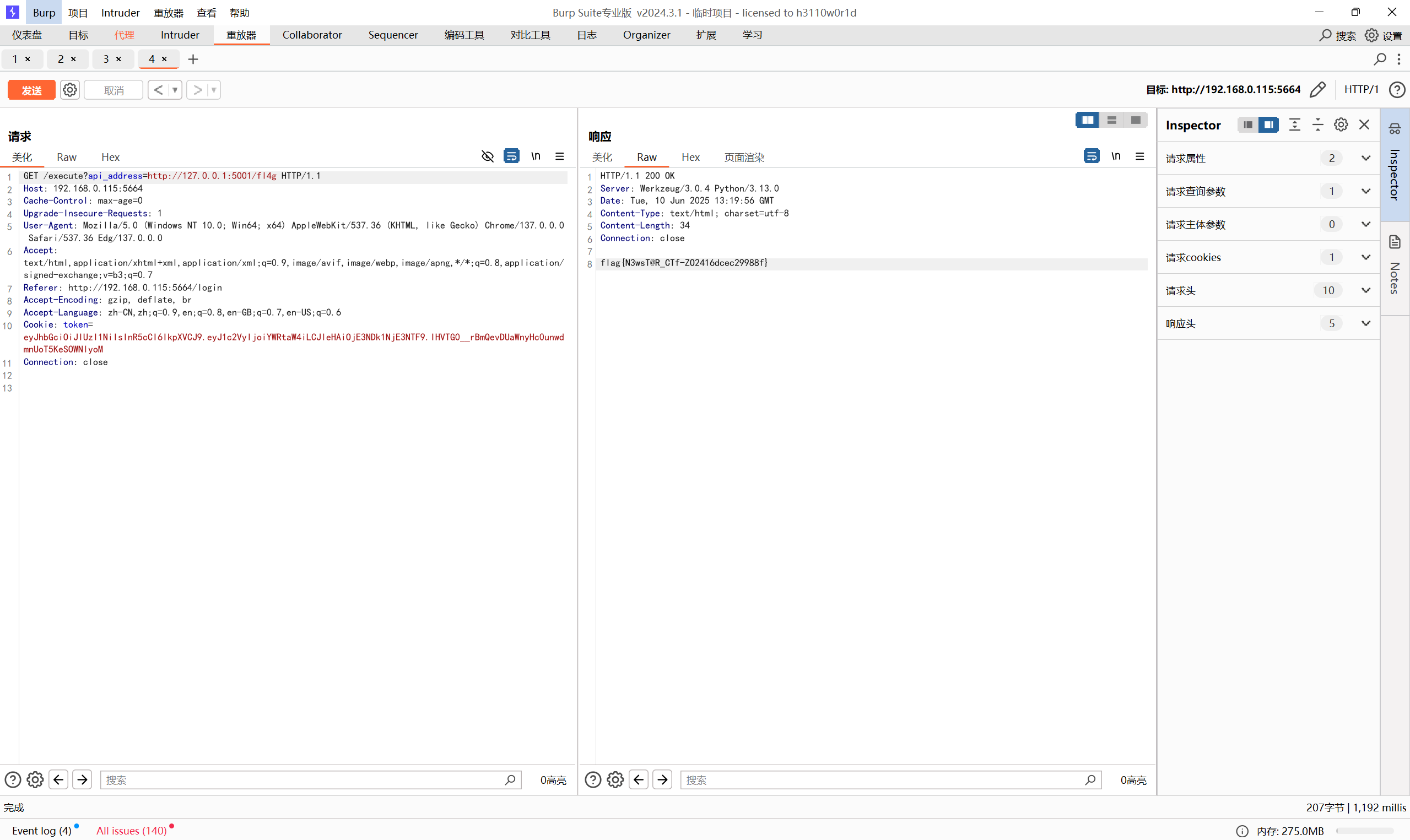Close Repeater tab 4
This screenshot has height=840, width=1410.
coord(164,59)
